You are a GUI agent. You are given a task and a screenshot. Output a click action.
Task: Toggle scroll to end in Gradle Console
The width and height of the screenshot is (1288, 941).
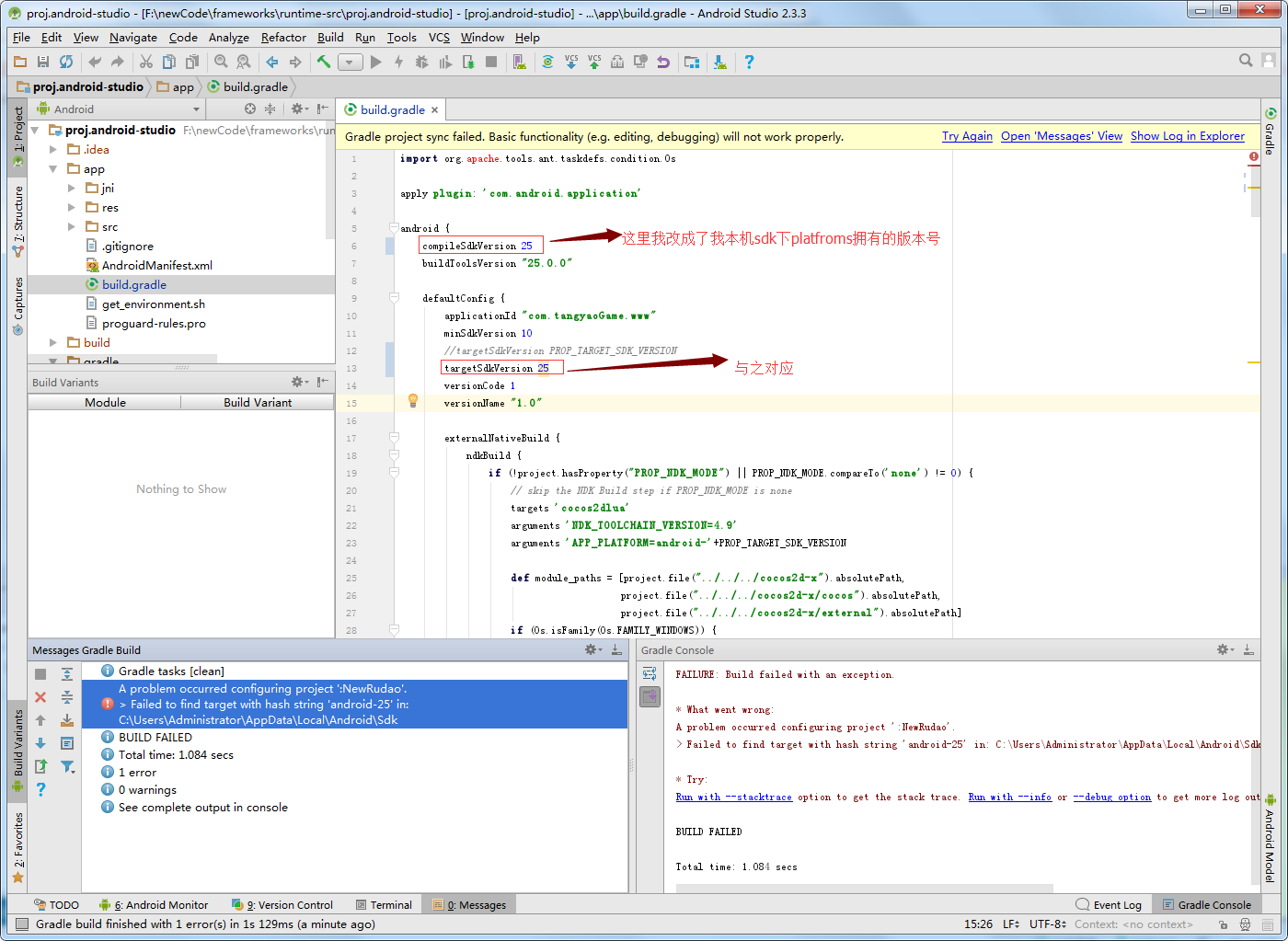(650, 696)
